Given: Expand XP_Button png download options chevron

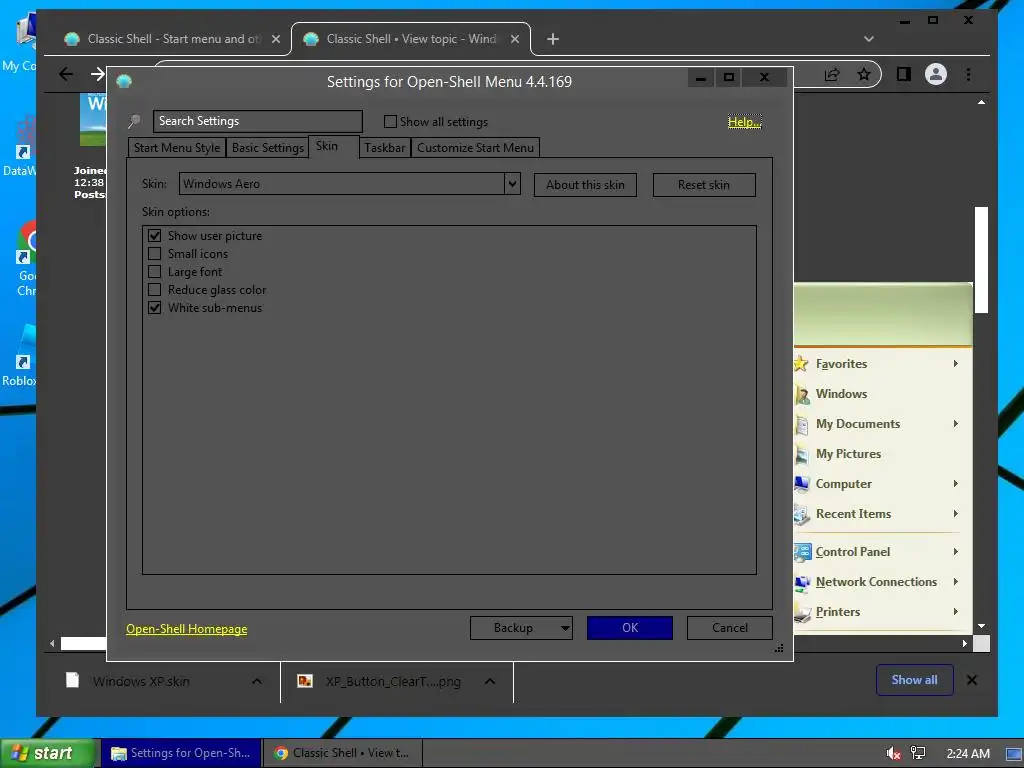Looking at the screenshot, I should tap(490, 681).
